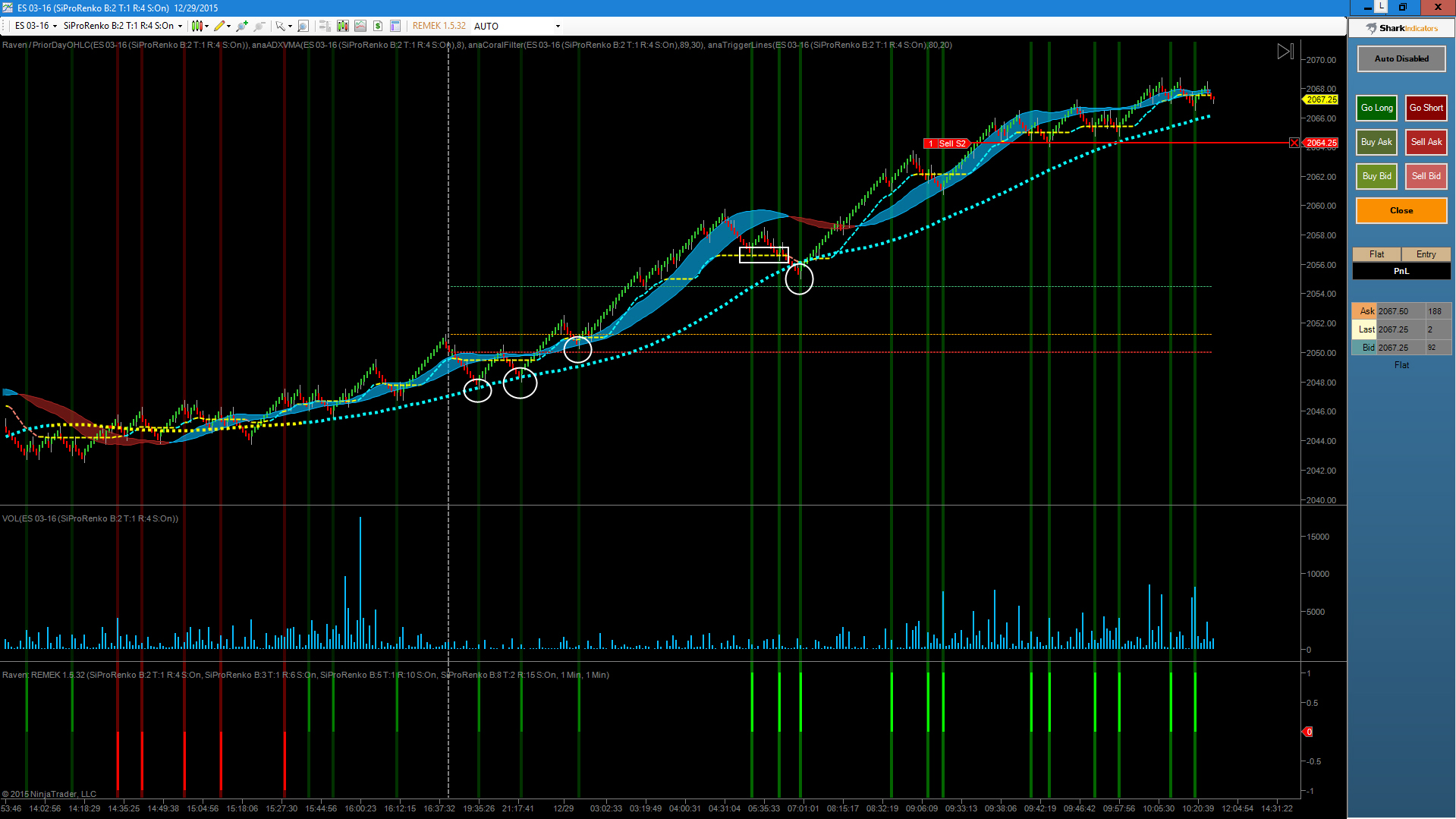Click the red 0 marker on REMEK axis

pyautogui.click(x=1308, y=732)
